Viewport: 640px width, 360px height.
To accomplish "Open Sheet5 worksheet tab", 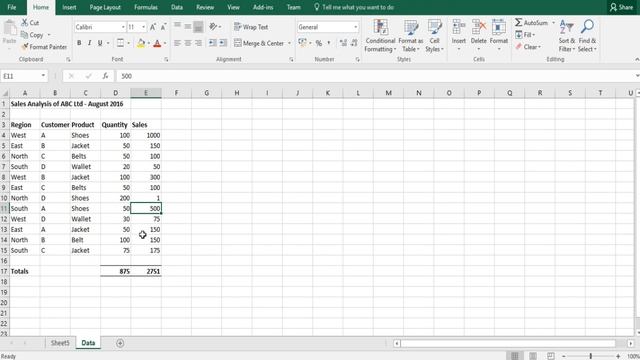I will (x=60, y=343).
